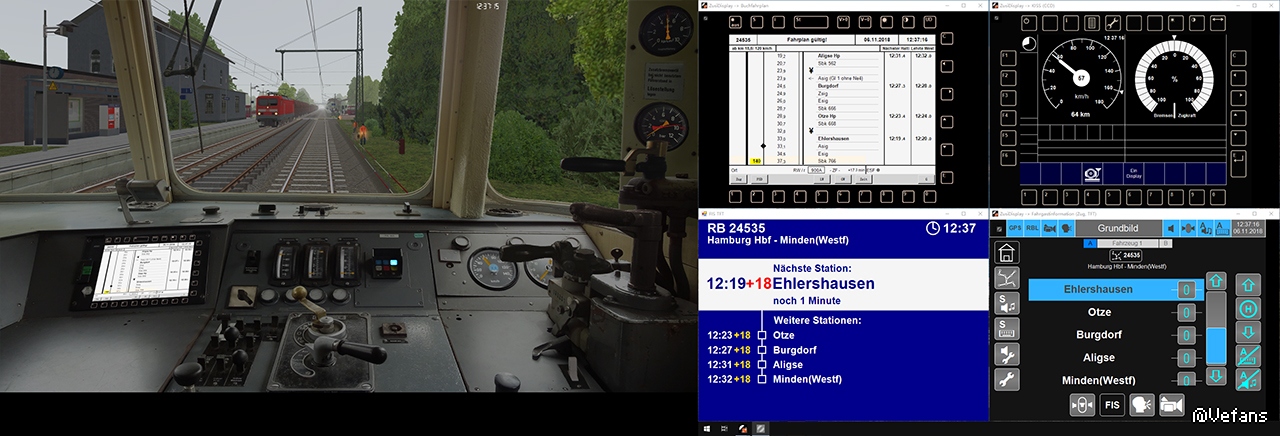Click the C key on KISS side
Screen dimensions: 1280x436
(x=1239, y=58)
